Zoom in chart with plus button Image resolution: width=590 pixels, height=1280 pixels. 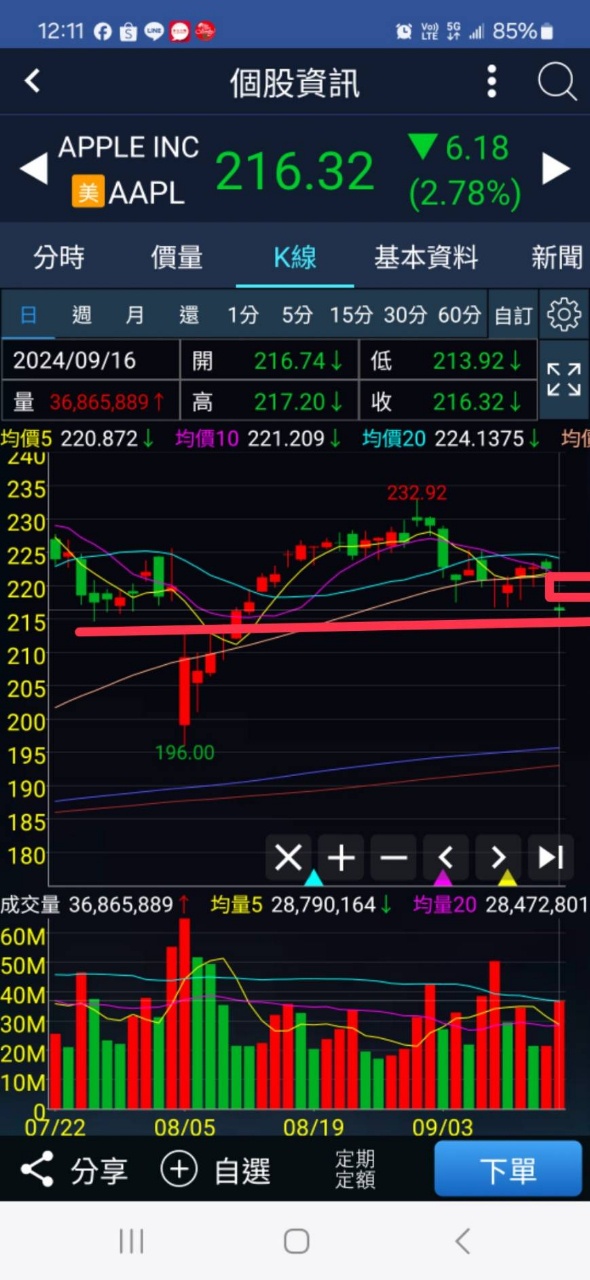tap(341, 857)
